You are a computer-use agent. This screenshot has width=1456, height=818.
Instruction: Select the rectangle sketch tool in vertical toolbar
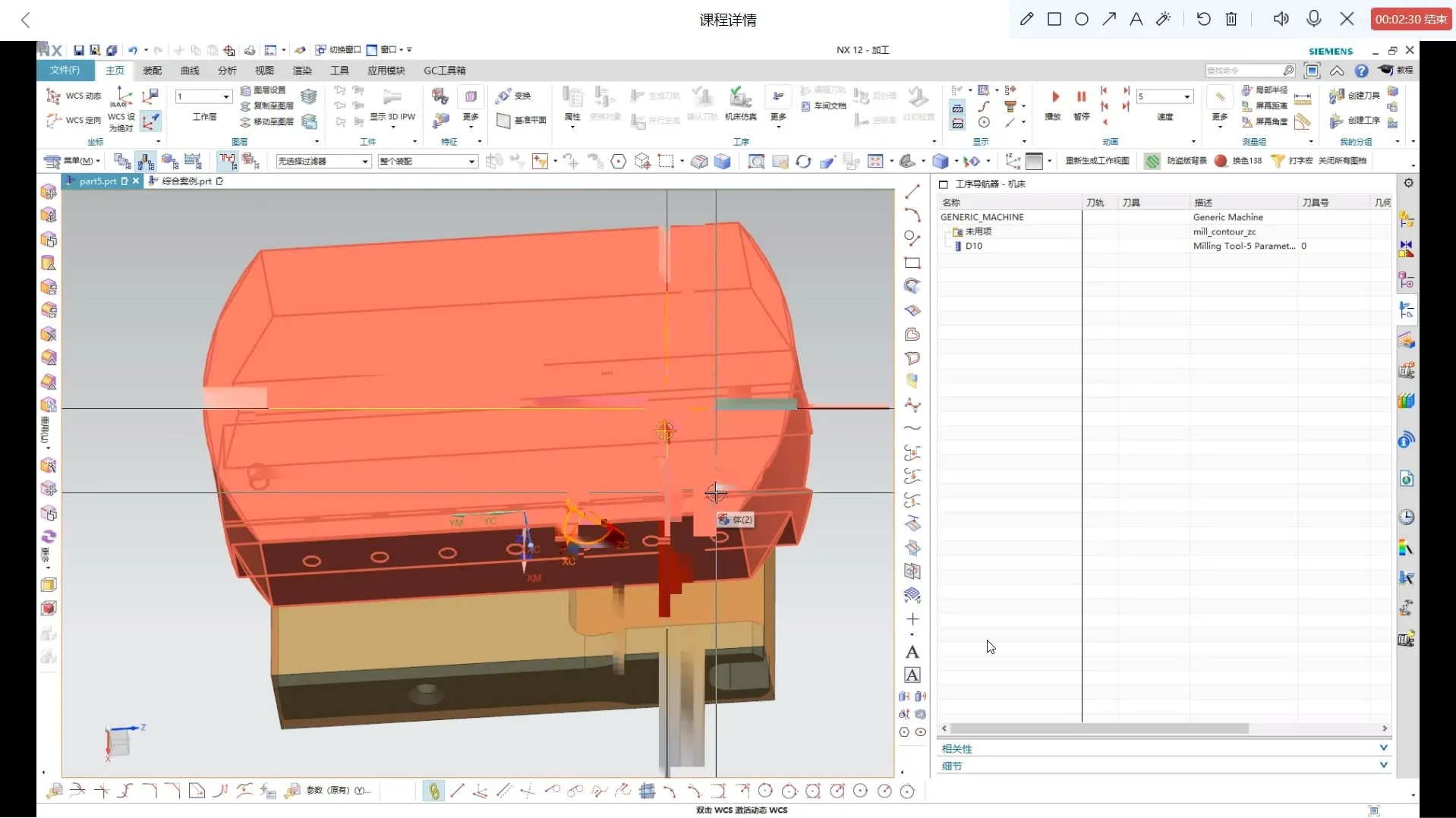coord(912,263)
